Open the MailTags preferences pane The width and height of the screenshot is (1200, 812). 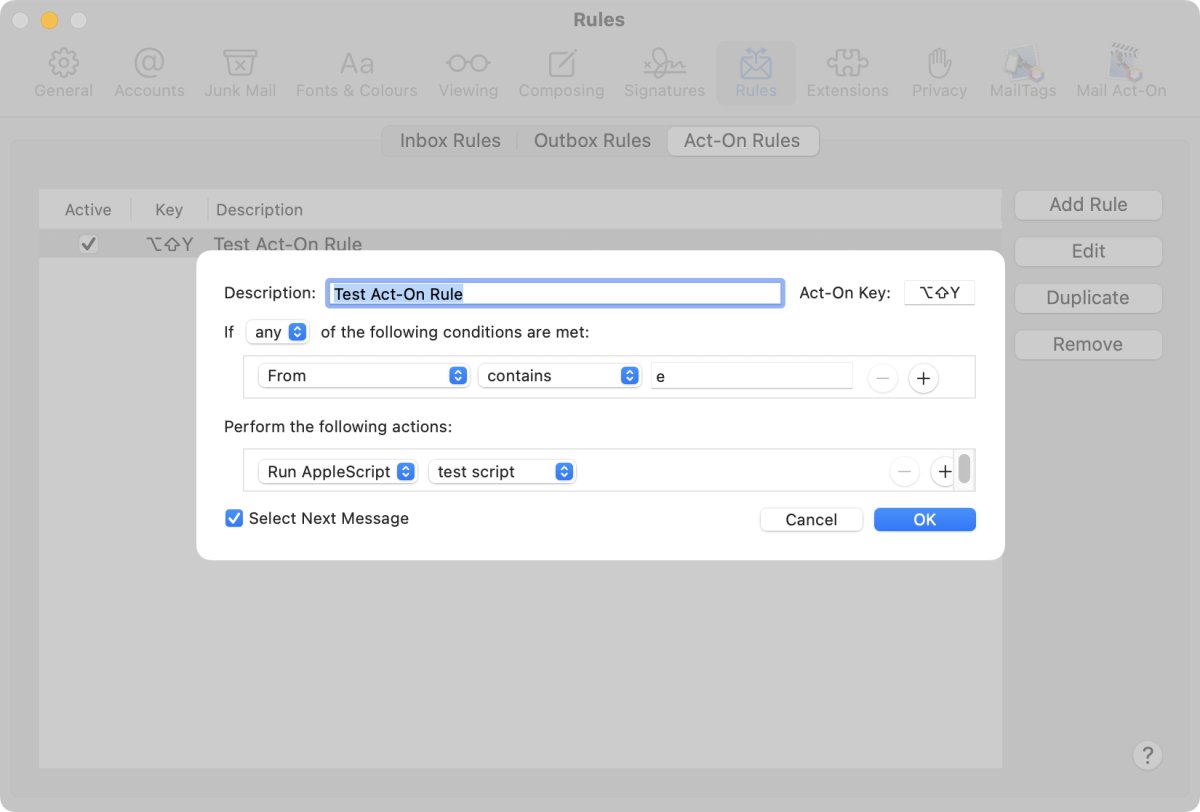pos(1022,70)
